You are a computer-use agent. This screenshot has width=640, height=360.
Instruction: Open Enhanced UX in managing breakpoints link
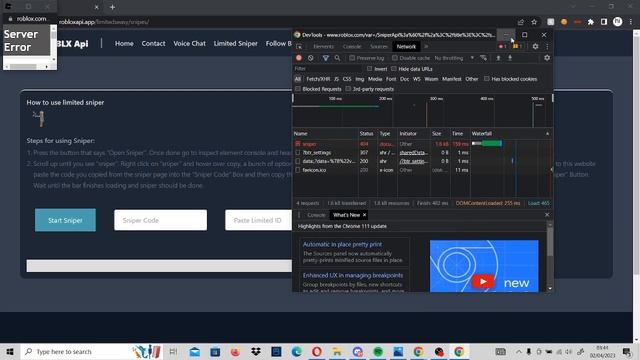point(353,275)
